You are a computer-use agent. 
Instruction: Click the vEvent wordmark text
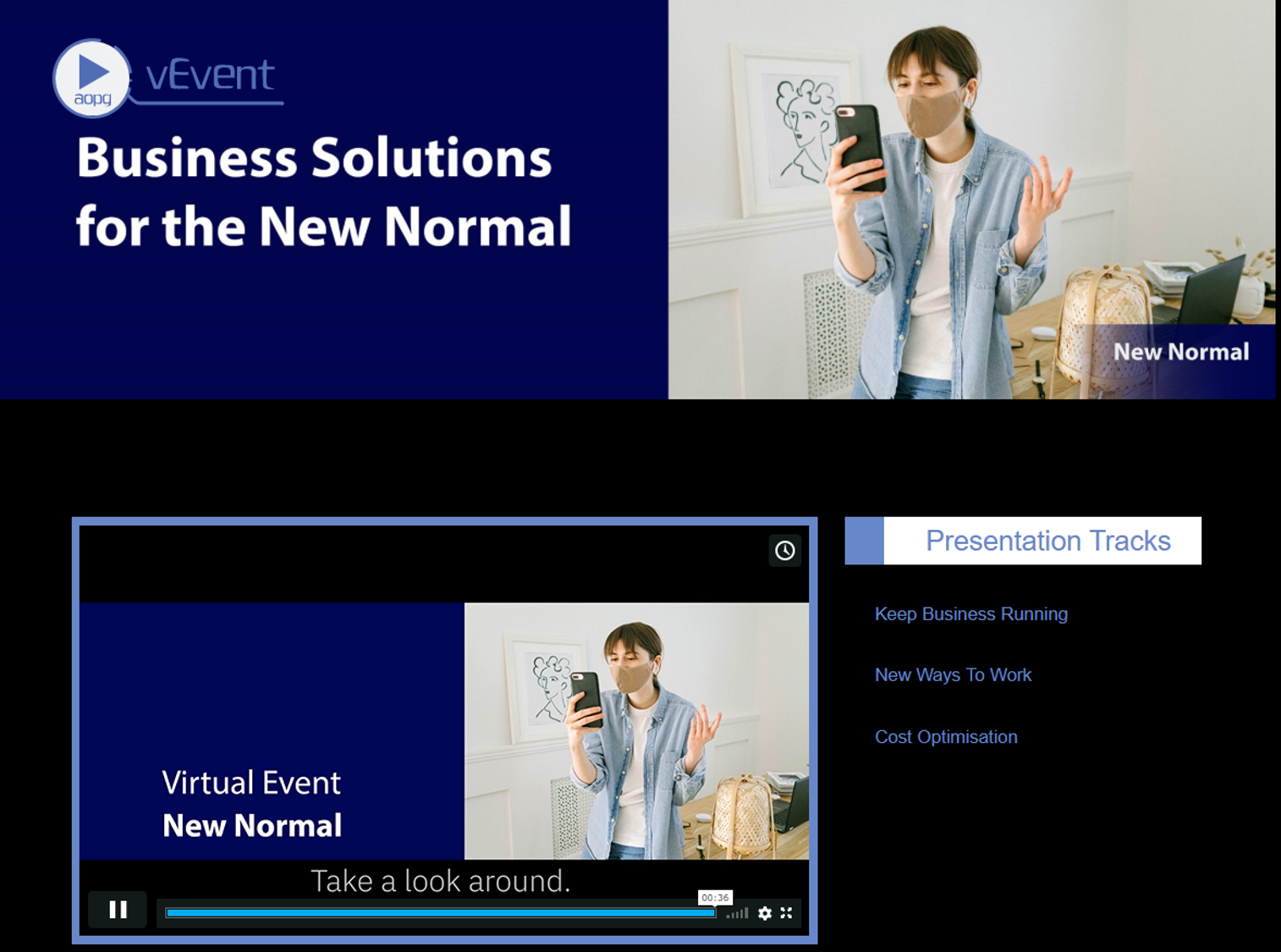[x=210, y=75]
